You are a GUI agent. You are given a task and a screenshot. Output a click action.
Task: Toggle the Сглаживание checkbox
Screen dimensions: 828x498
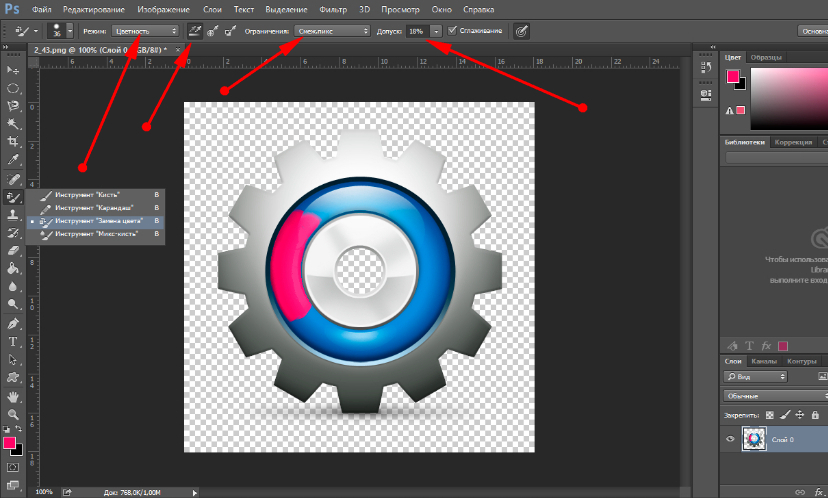tap(453, 31)
